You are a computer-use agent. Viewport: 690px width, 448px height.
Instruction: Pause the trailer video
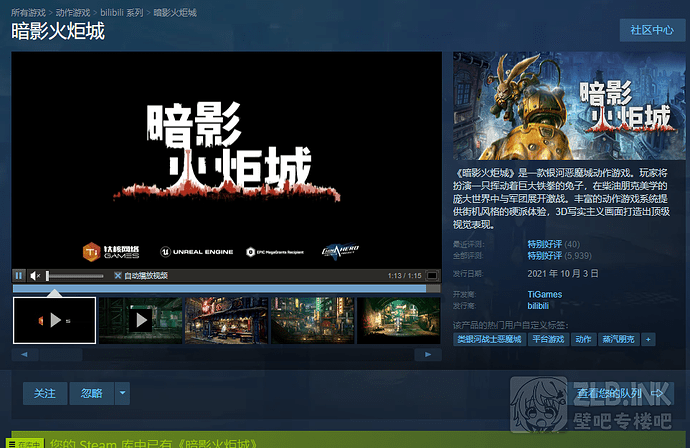point(18,275)
